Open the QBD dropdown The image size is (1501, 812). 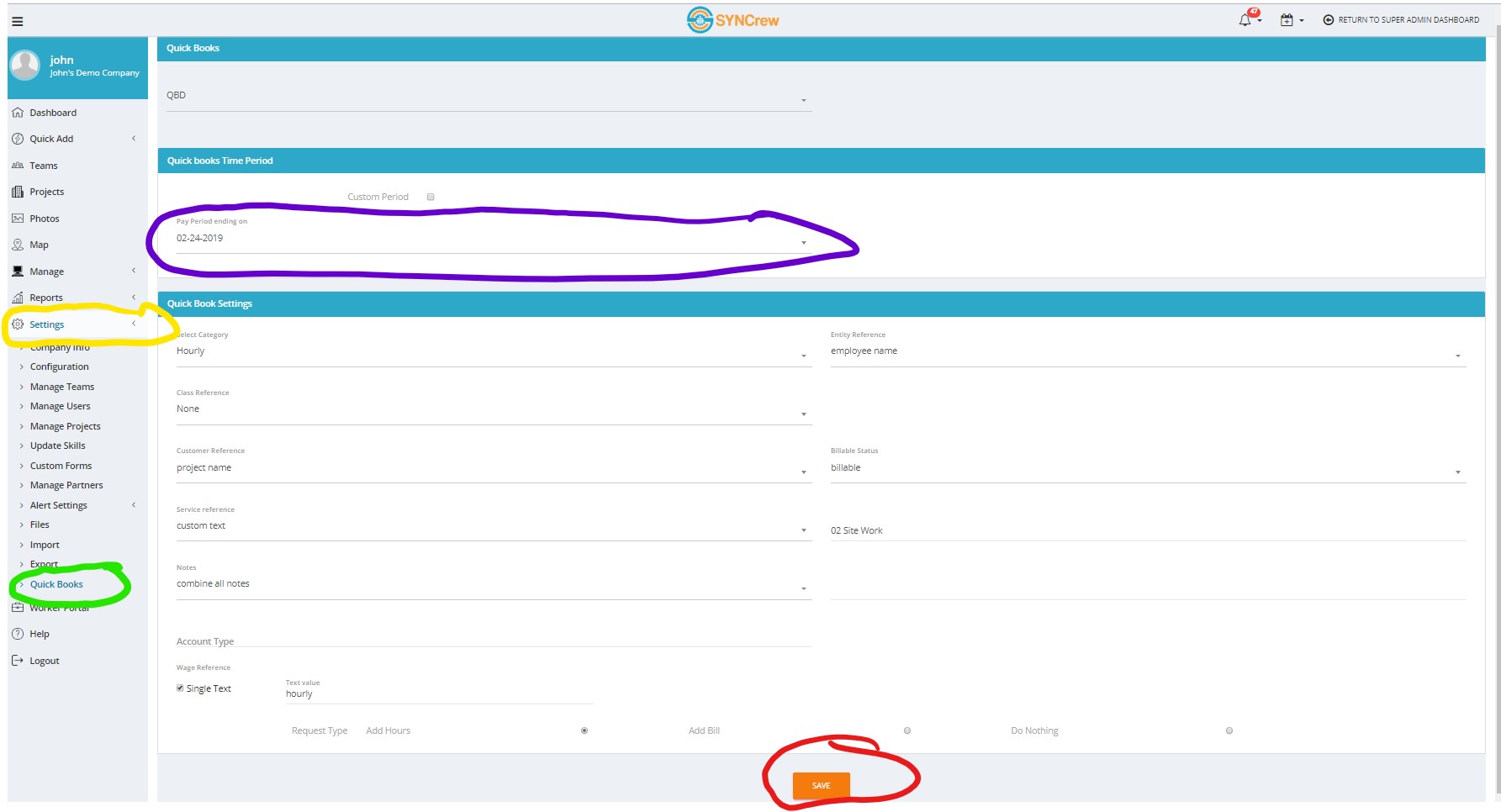pos(803,99)
